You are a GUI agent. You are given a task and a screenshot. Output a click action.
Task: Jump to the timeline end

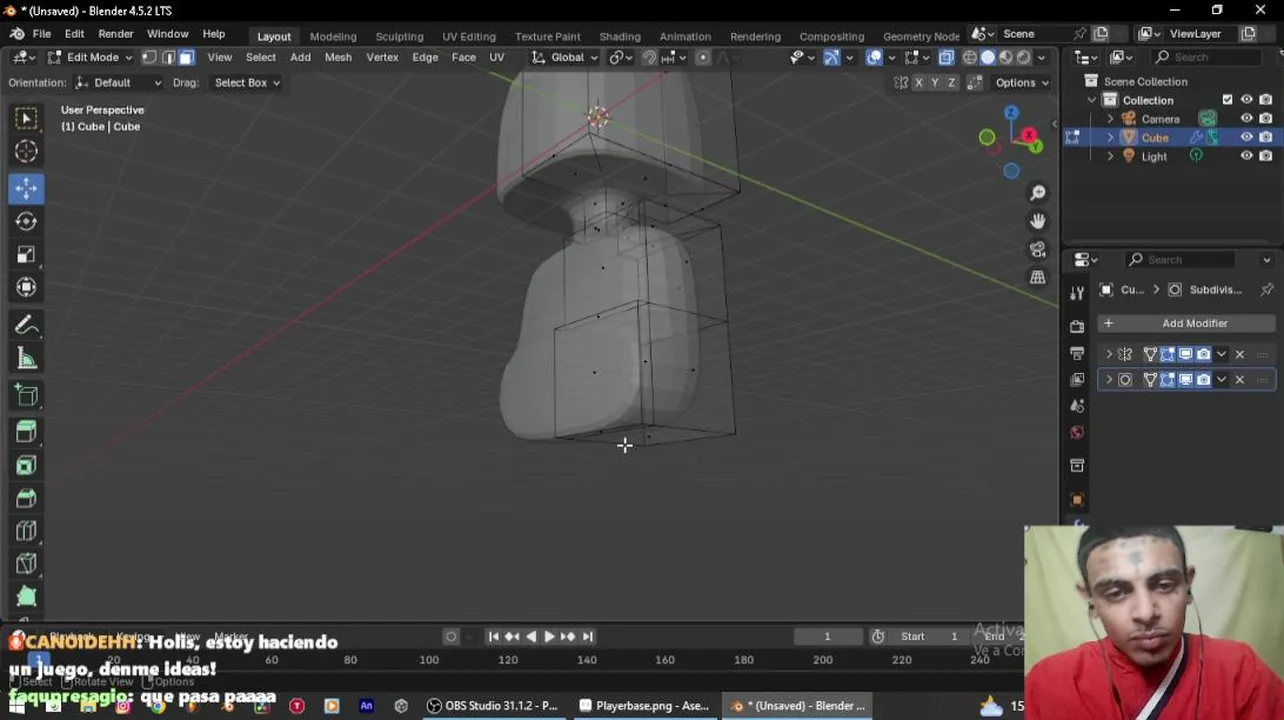(588, 636)
